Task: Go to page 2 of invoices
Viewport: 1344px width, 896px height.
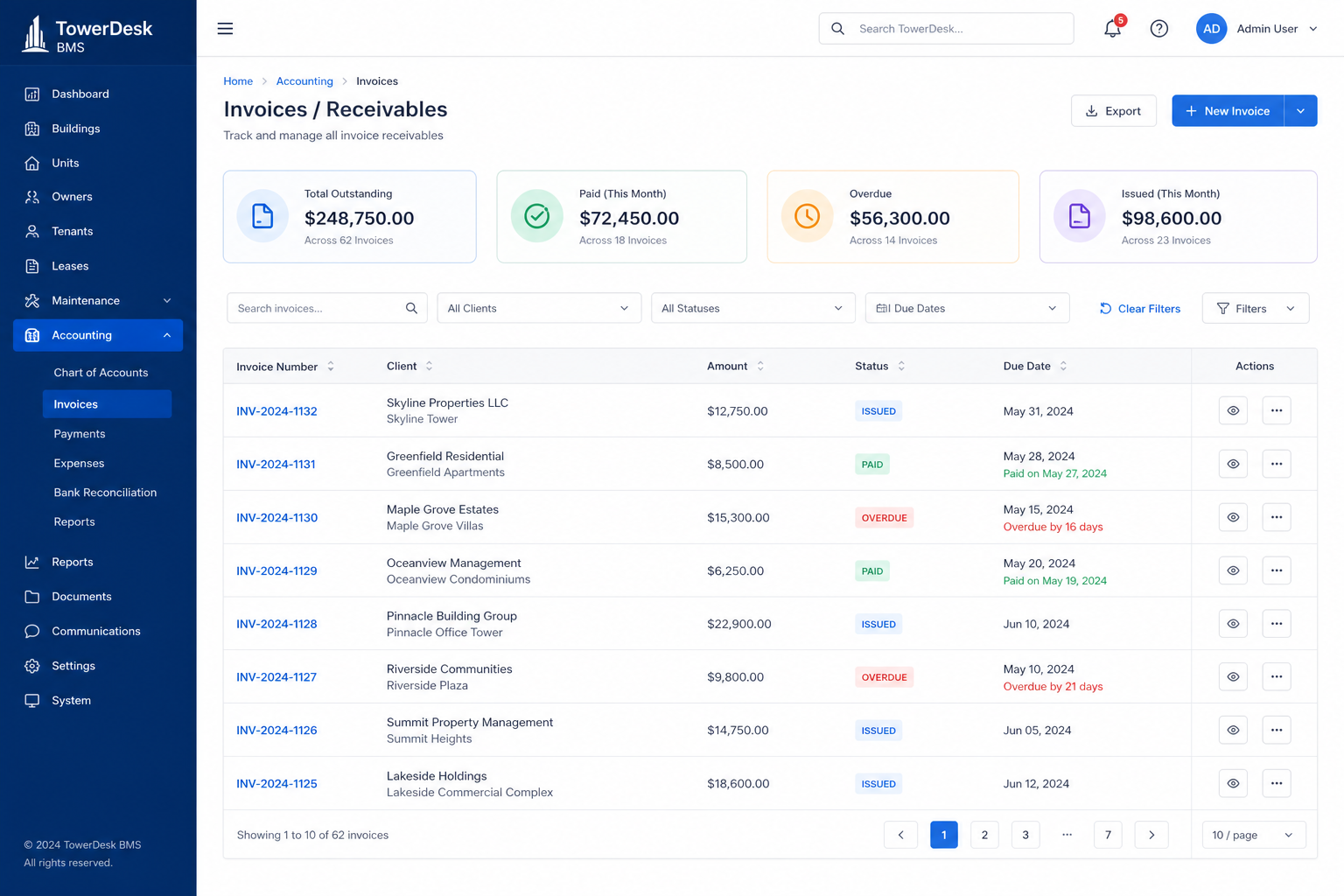Action: coord(984,835)
